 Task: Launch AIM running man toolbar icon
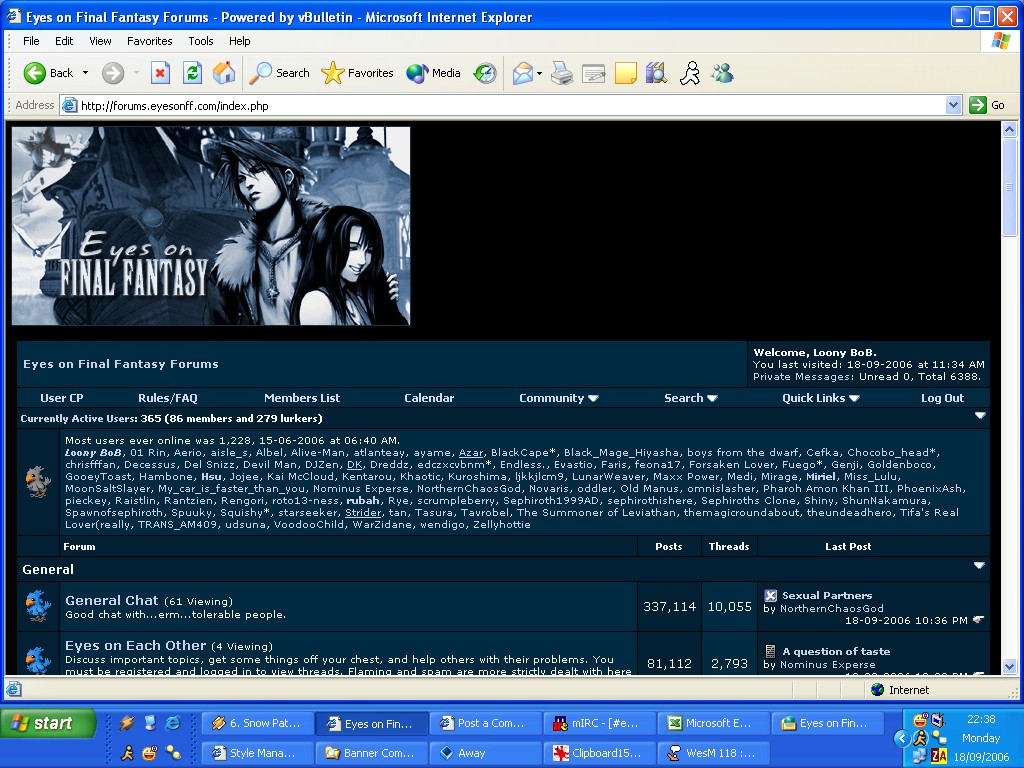(x=690, y=73)
